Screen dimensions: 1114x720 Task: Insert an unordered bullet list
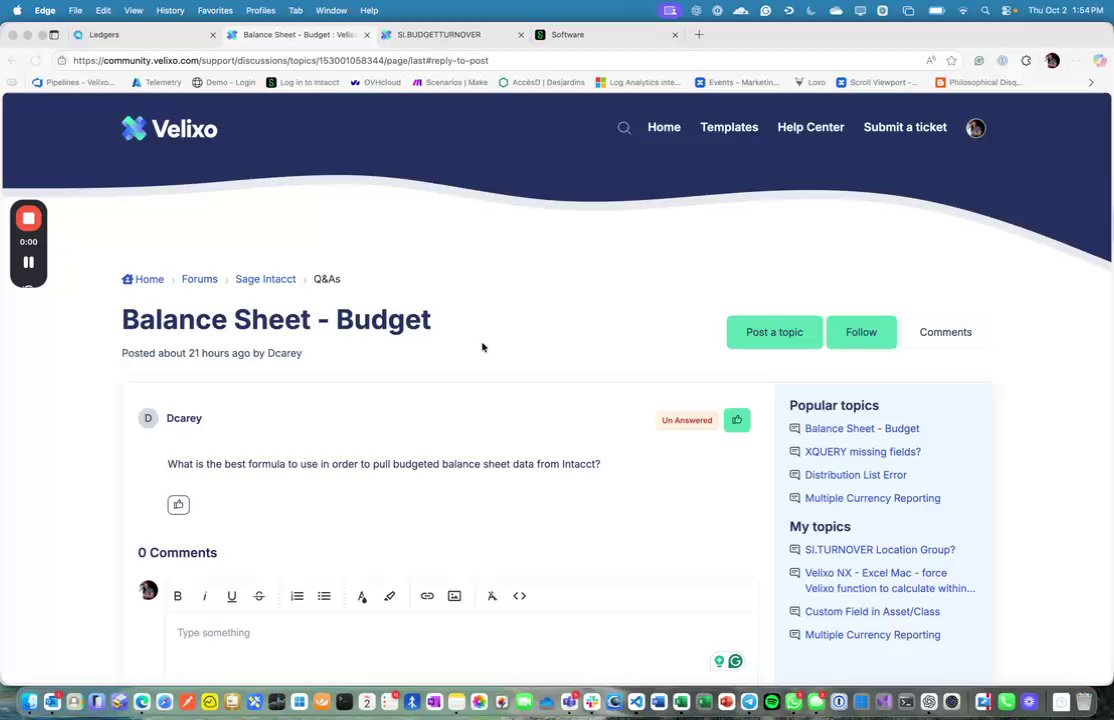(x=324, y=596)
